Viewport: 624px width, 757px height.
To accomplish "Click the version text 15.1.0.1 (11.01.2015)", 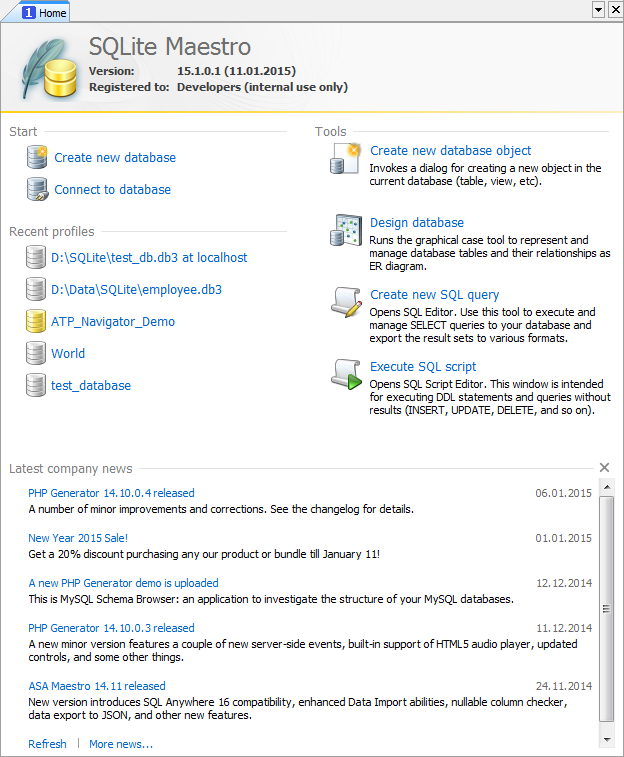I will 236,71.
